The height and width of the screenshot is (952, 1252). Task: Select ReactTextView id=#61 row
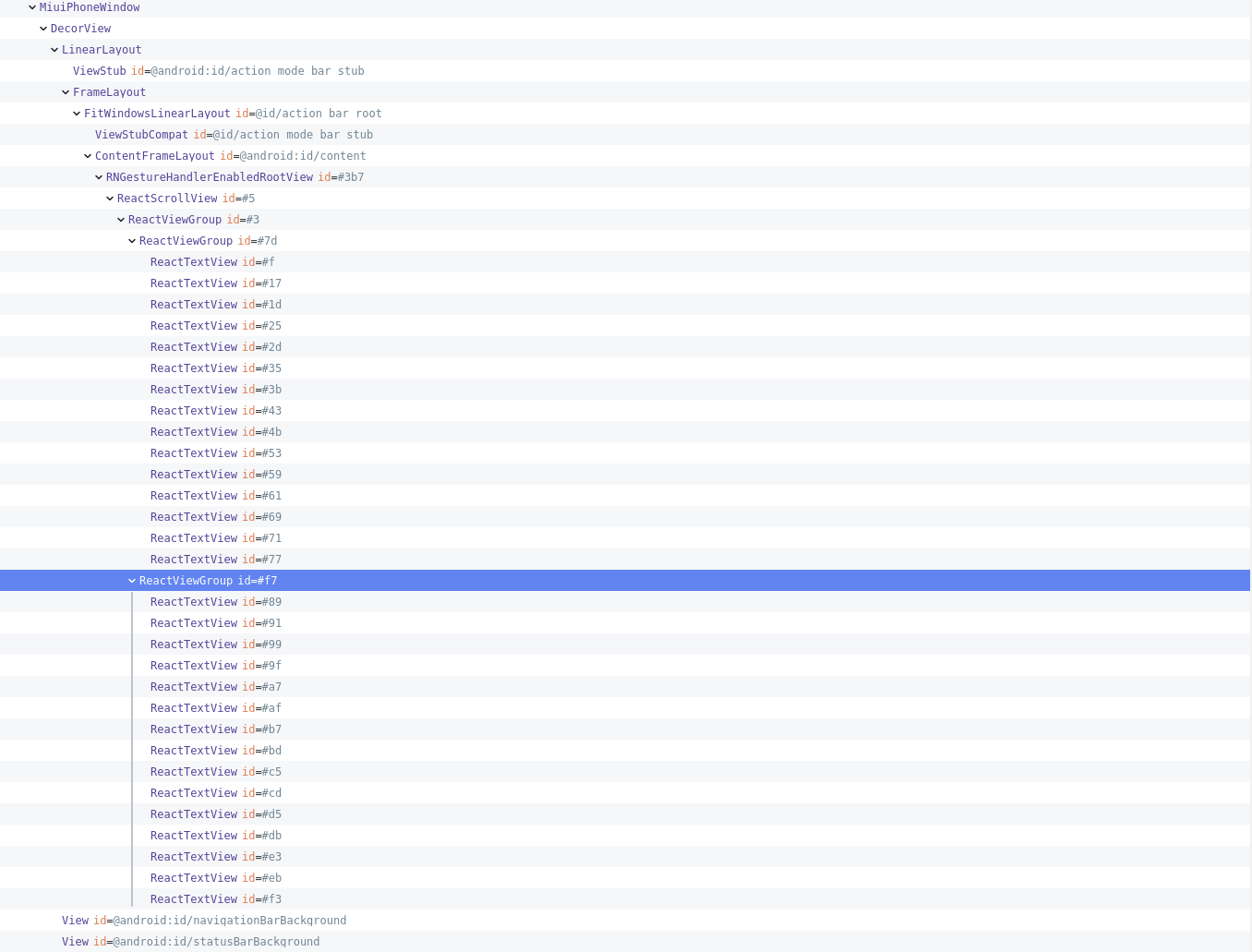pyautogui.click(x=625, y=496)
